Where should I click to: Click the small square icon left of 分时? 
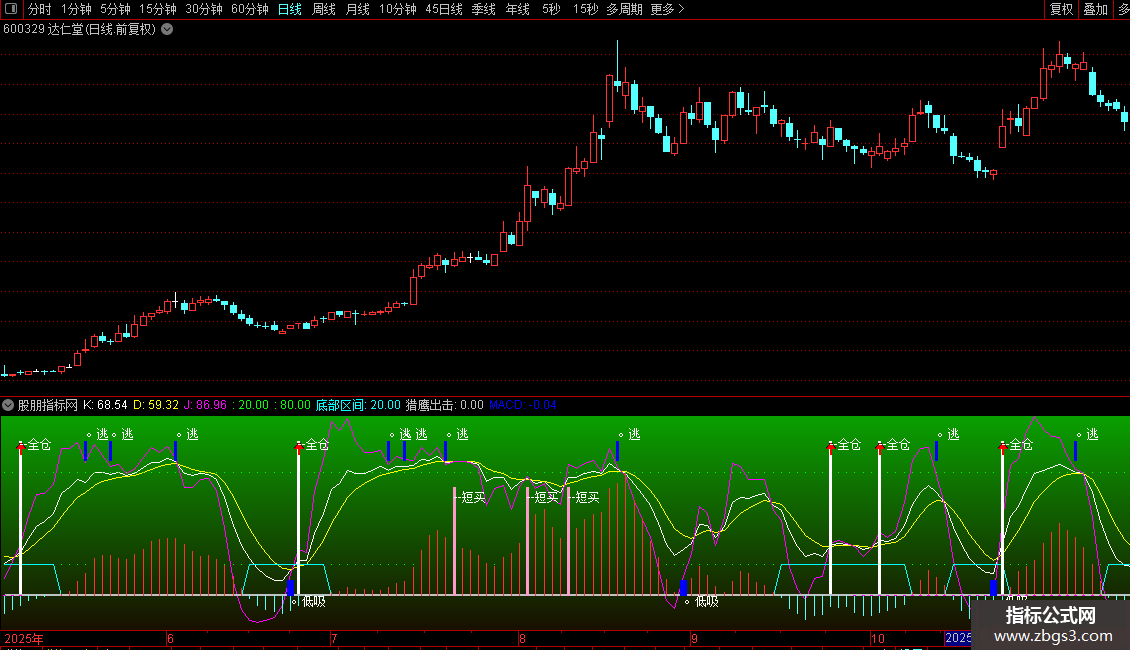point(9,9)
